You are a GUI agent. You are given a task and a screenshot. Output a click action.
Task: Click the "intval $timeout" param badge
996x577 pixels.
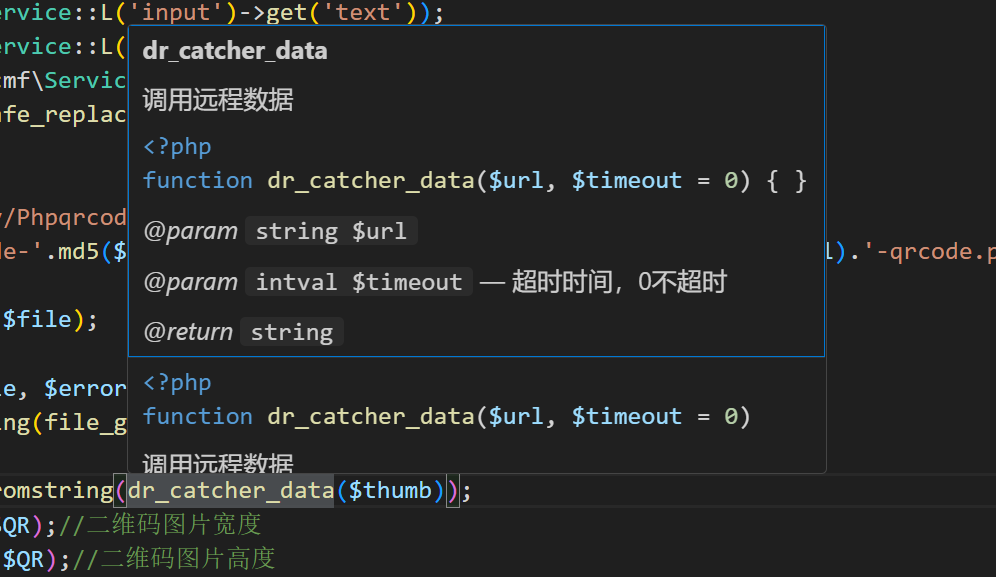358,283
